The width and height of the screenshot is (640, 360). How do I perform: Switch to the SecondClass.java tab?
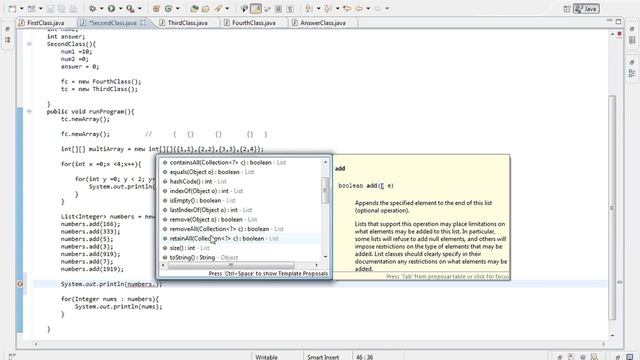(x=112, y=23)
